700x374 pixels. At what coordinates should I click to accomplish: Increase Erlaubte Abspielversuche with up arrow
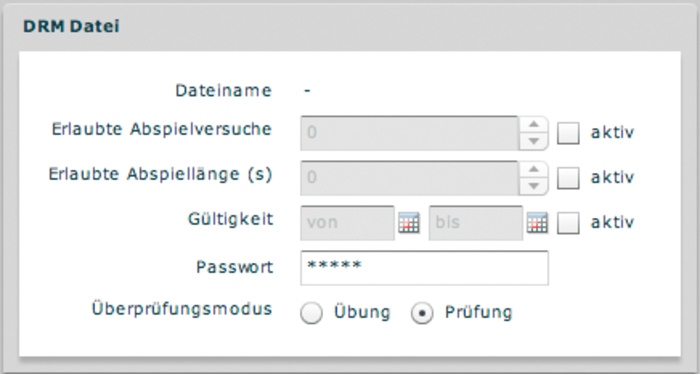click(x=533, y=125)
